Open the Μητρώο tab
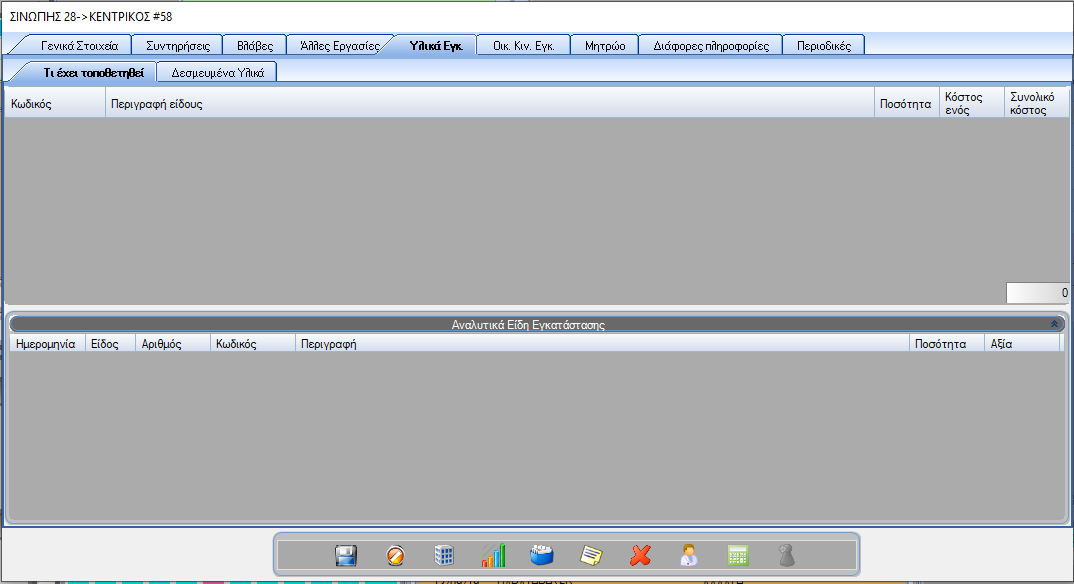 pyautogui.click(x=605, y=45)
